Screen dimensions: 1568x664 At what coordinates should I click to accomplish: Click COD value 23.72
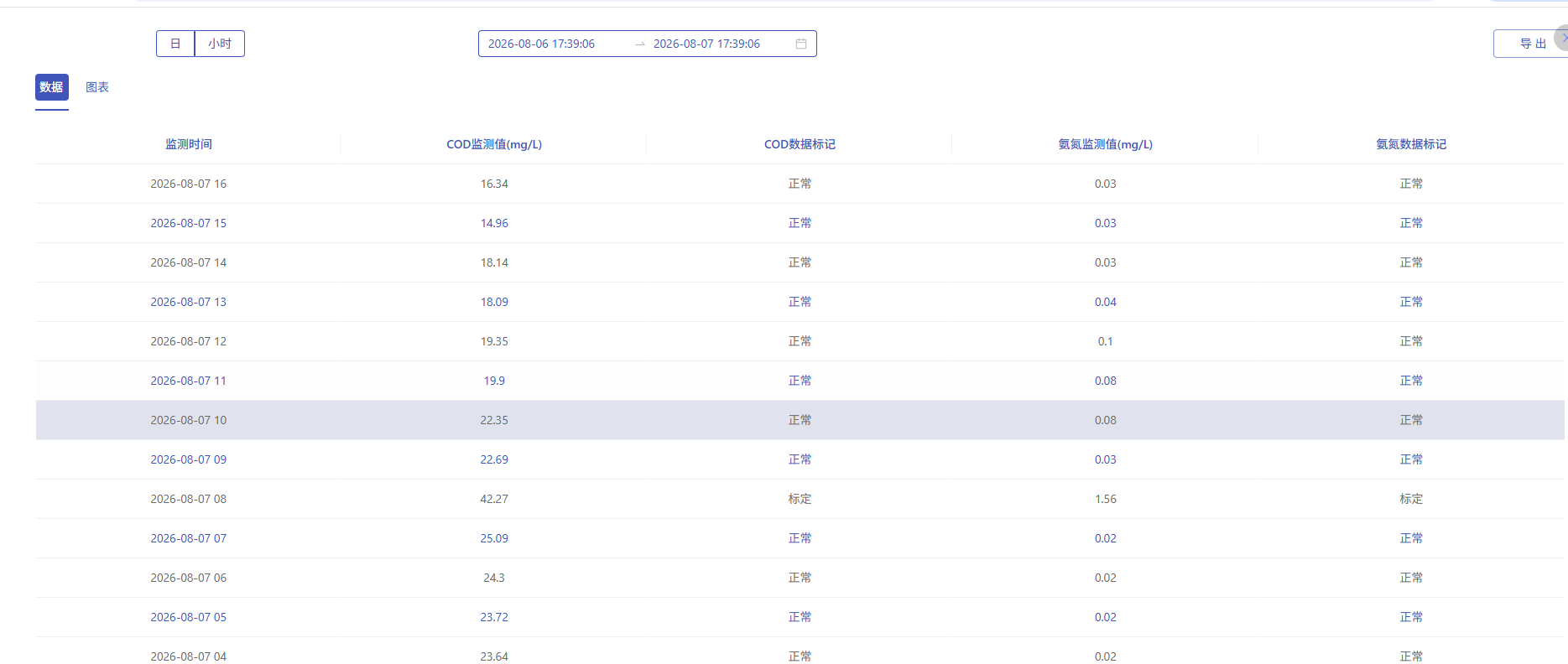coord(494,617)
